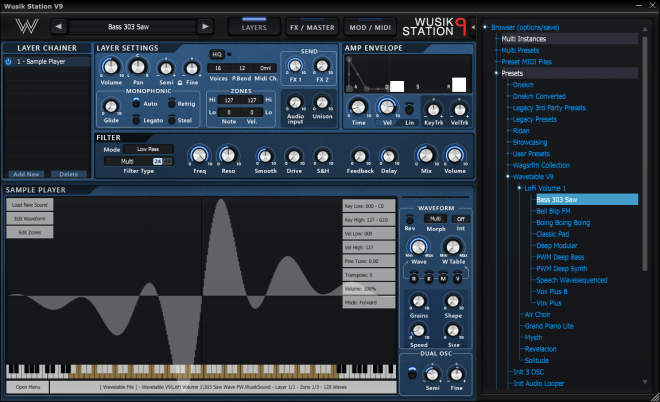Image resolution: width=660 pixels, height=402 pixels.
Task: Click the layer Pan knob
Action: pos(138,67)
